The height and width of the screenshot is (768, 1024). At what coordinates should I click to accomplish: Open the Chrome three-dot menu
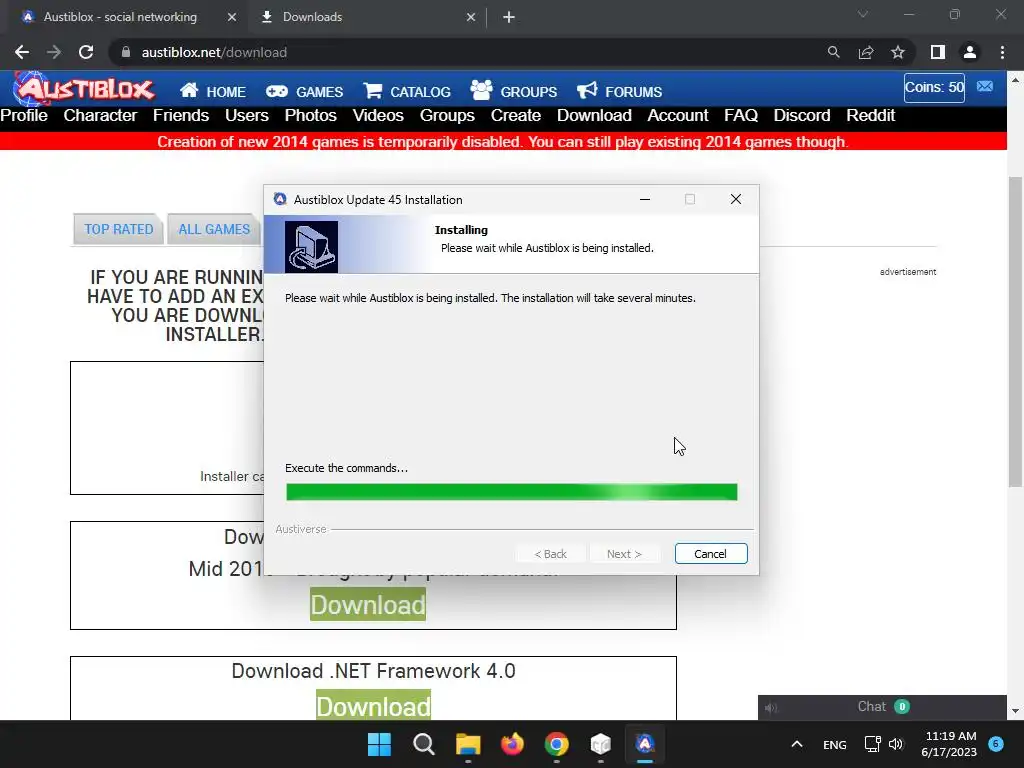tap(1002, 52)
